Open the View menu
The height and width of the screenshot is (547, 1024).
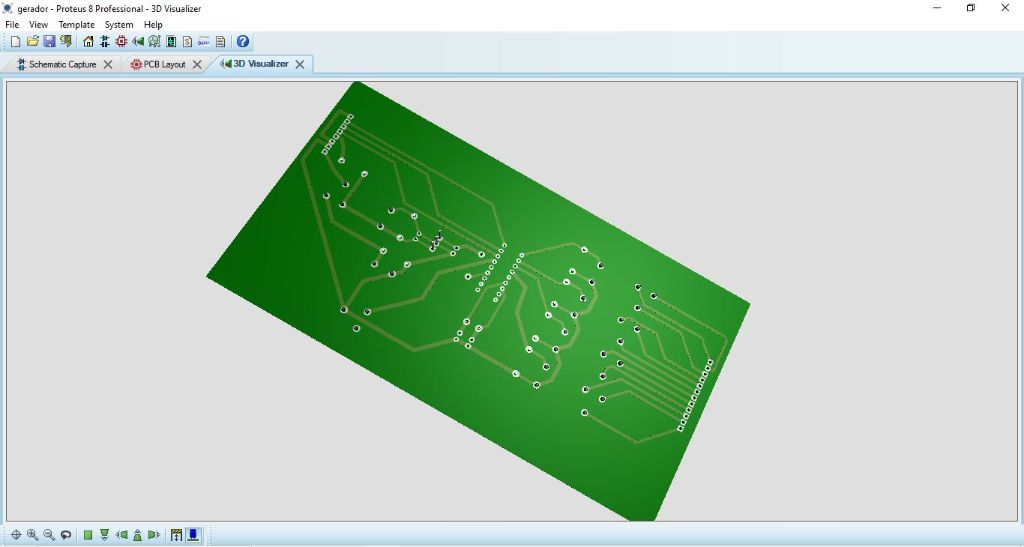point(39,25)
